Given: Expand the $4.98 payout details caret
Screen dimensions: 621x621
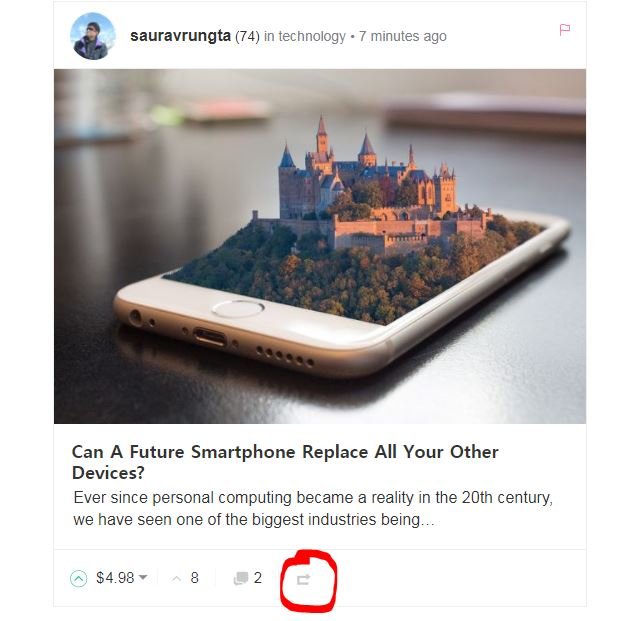Looking at the screenshot, I should point(143,577).
